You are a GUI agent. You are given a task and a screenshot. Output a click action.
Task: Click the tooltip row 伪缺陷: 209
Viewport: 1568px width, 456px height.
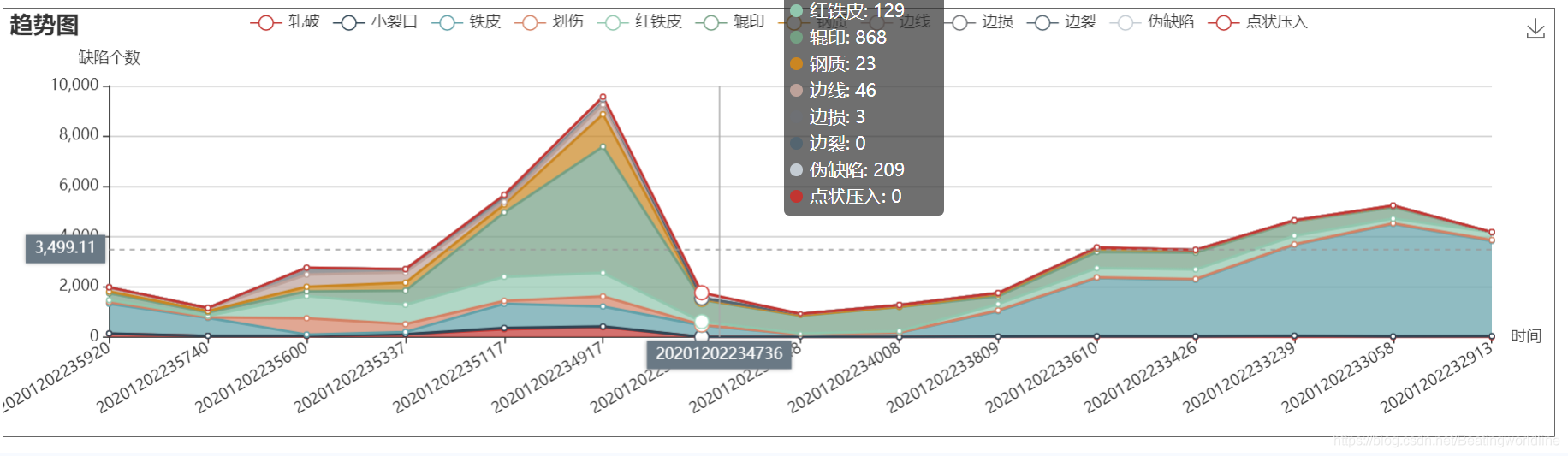point(847,170)
